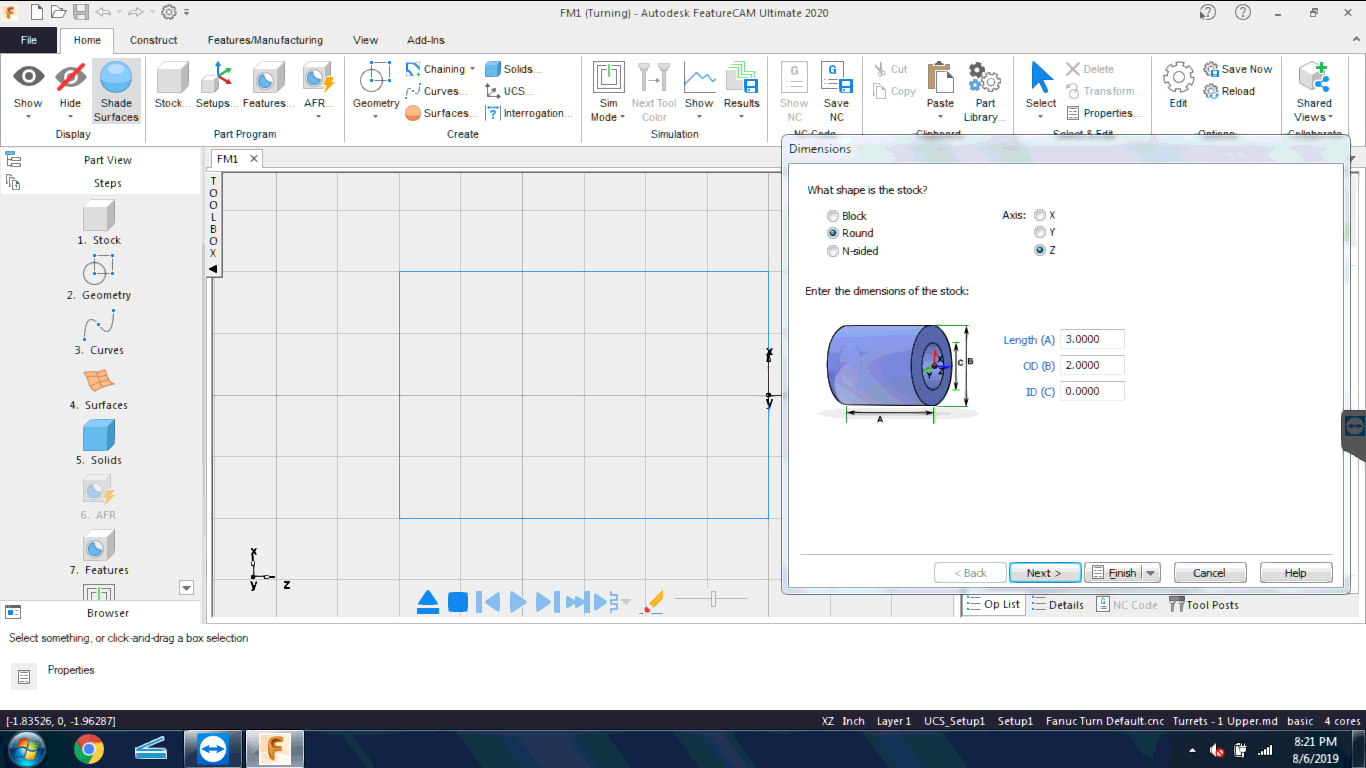The image size is (1366, 768).
Task: Open the Part Library
Action: 985,90
